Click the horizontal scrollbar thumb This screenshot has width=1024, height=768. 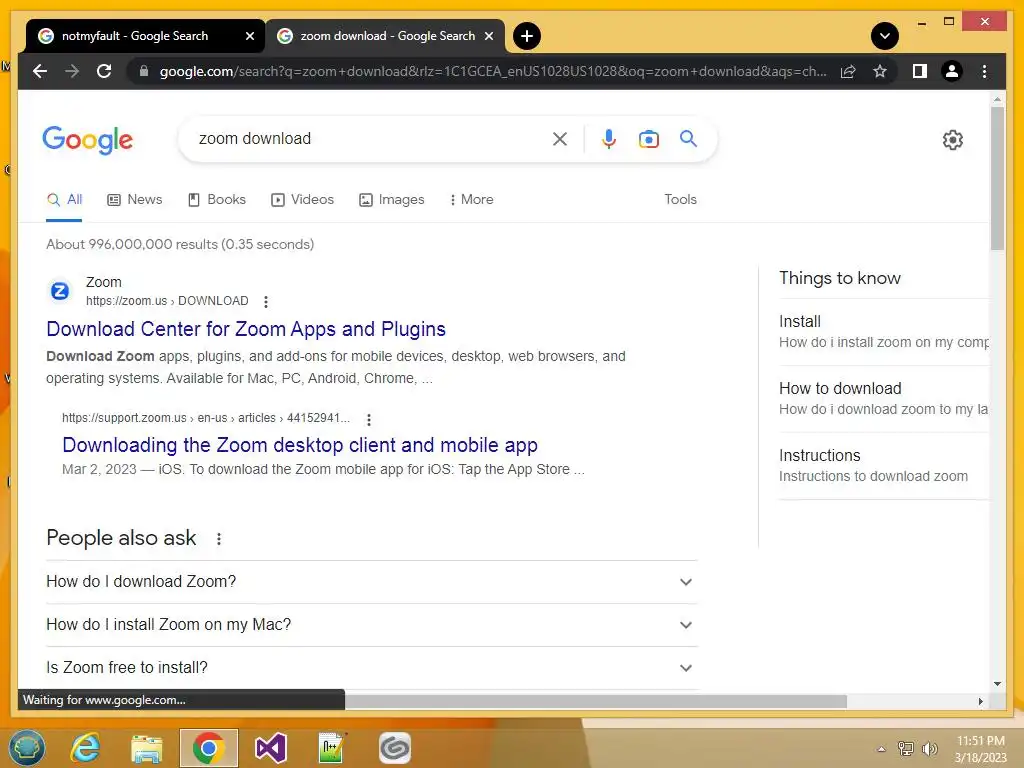pos(596,701)
